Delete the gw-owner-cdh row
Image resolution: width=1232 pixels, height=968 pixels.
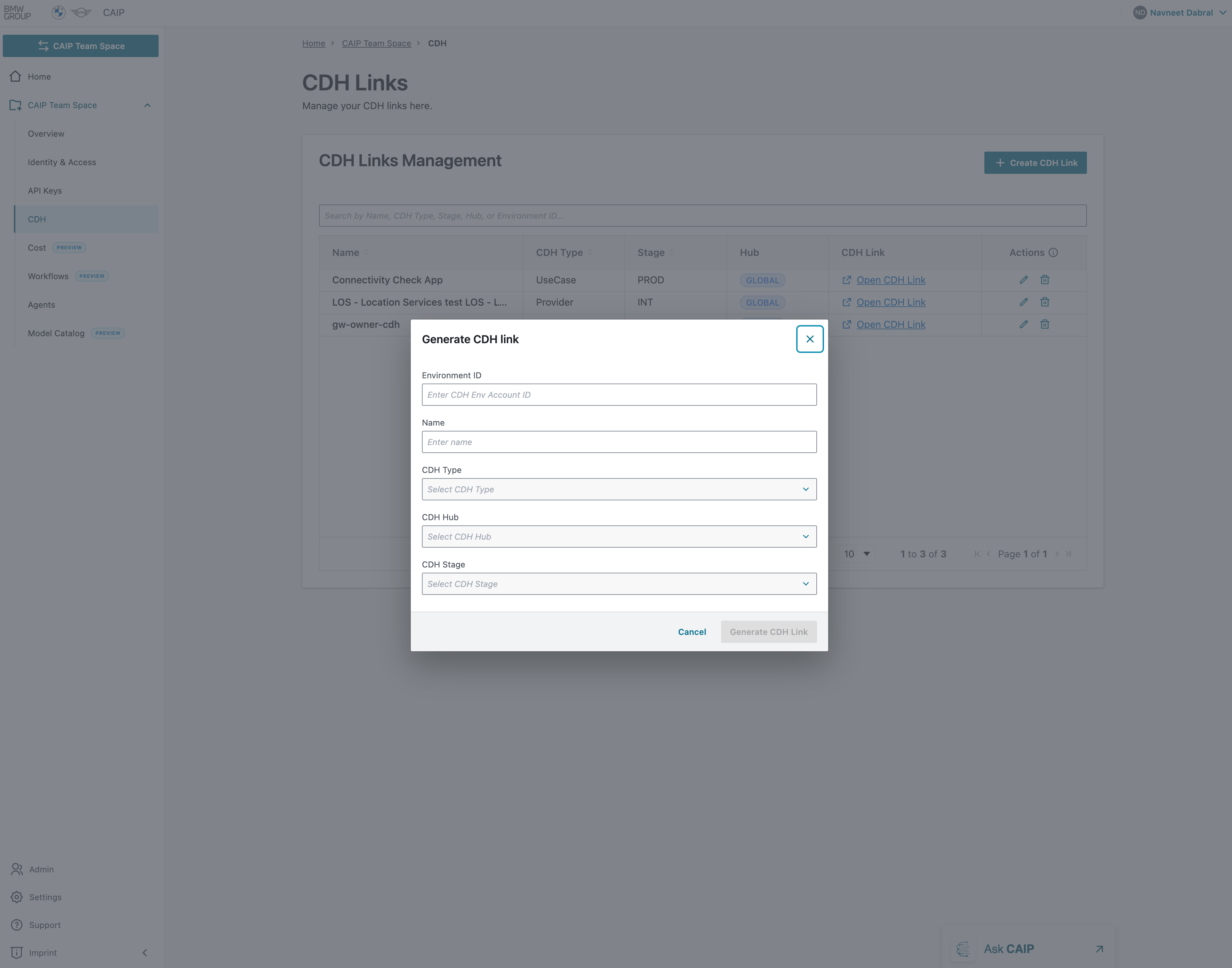1044,324
